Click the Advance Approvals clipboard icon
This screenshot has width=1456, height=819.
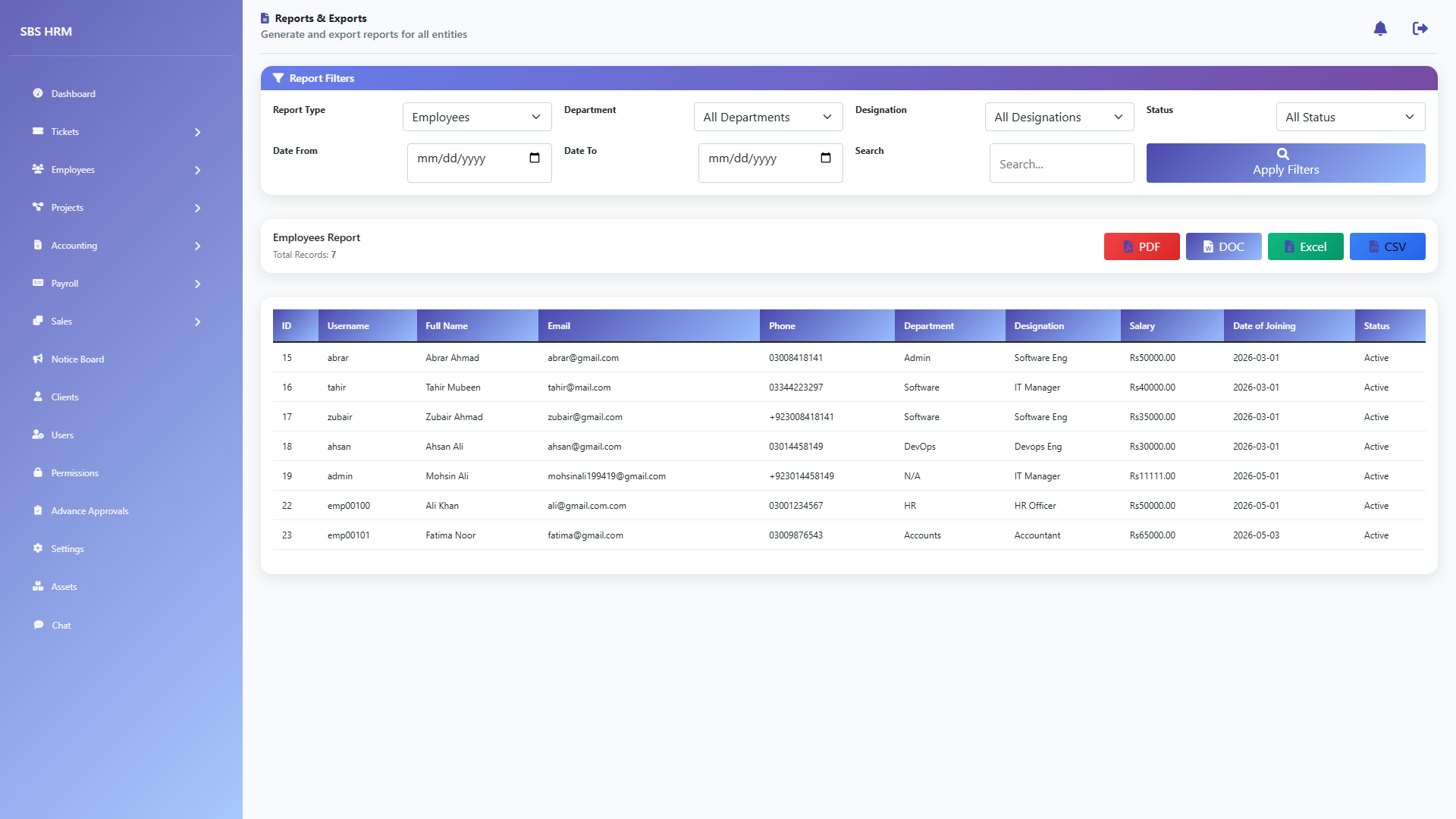pos(38,510)
